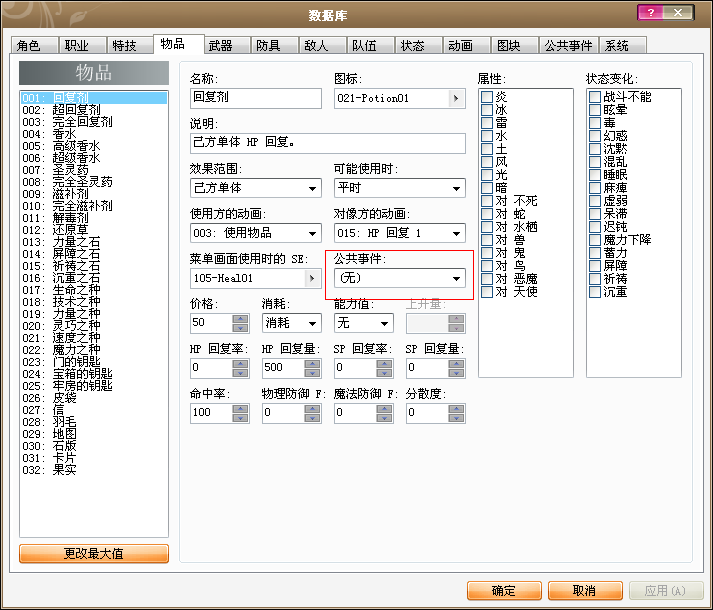Open the 状态 tab

tap(418, 45)
